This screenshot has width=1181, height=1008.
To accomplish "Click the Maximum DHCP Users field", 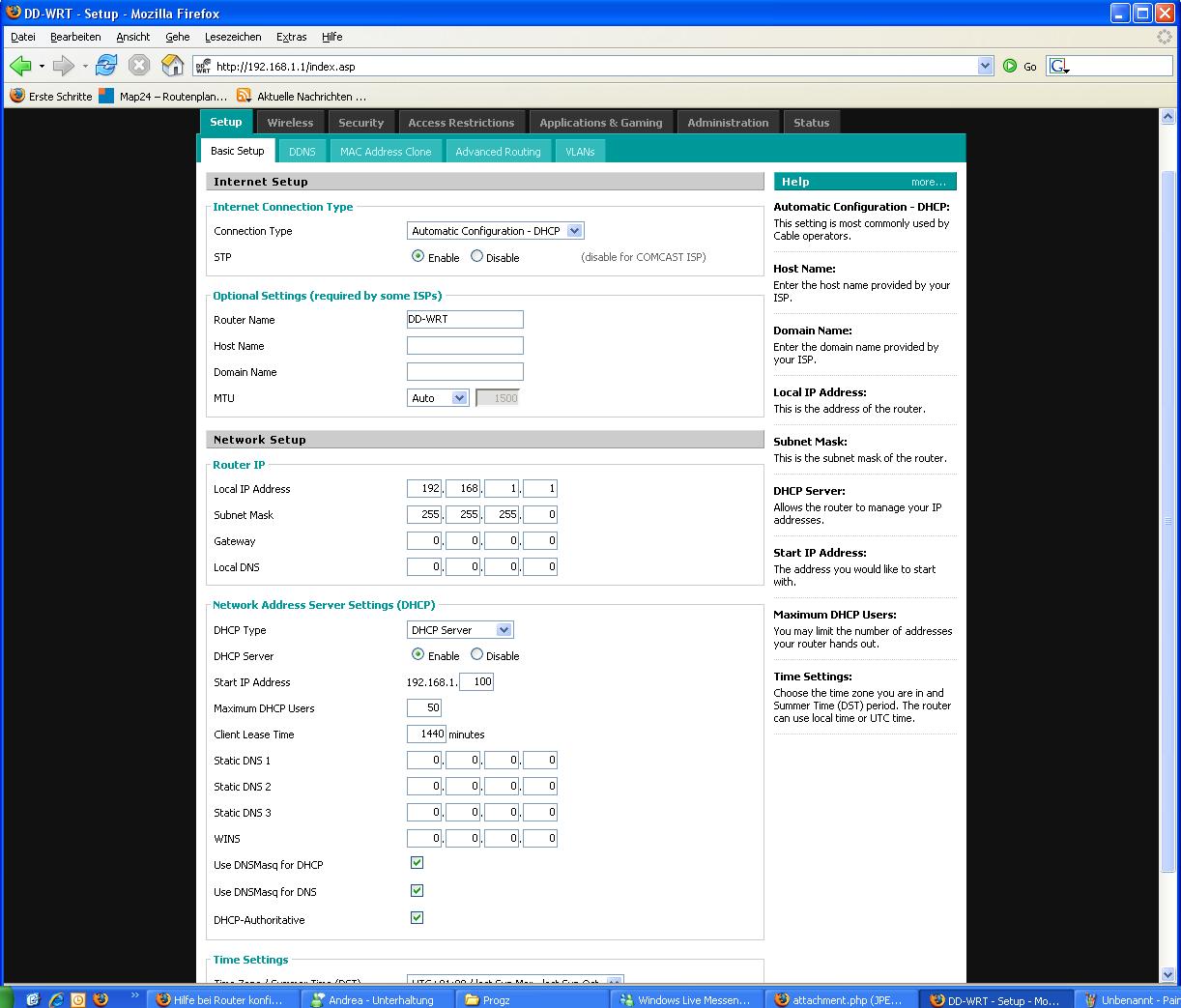I will (424, 707).
